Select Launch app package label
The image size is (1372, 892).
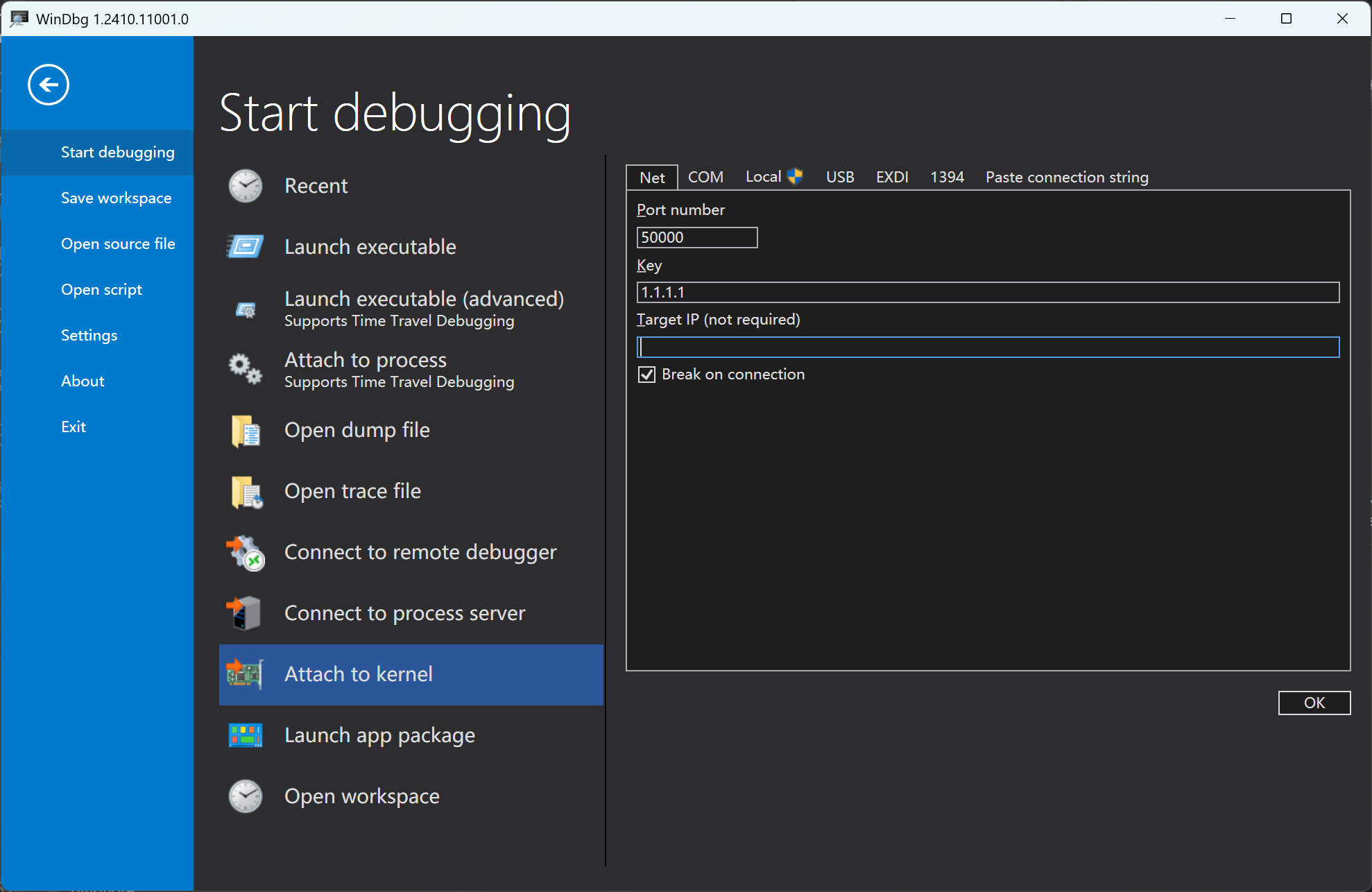[379, 735]
